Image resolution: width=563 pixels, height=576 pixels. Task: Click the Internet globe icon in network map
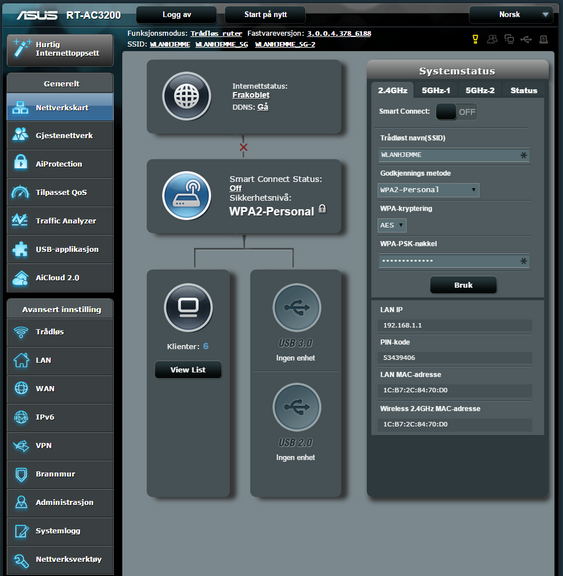(187, 96)
